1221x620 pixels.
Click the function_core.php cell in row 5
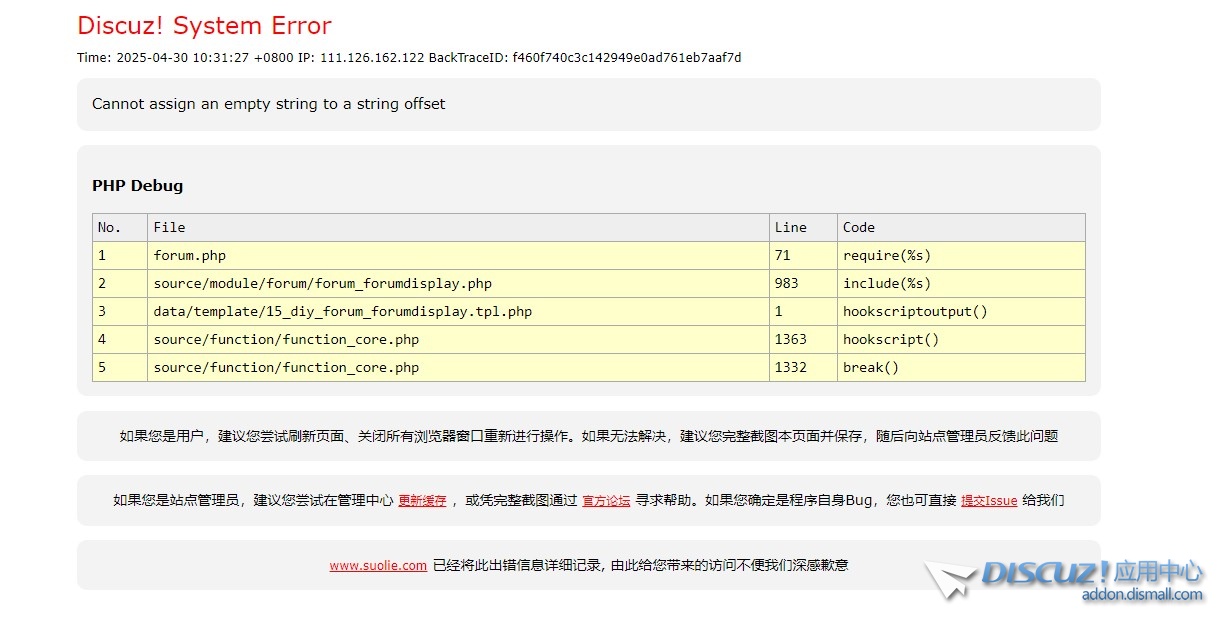(x=459, y=367)
